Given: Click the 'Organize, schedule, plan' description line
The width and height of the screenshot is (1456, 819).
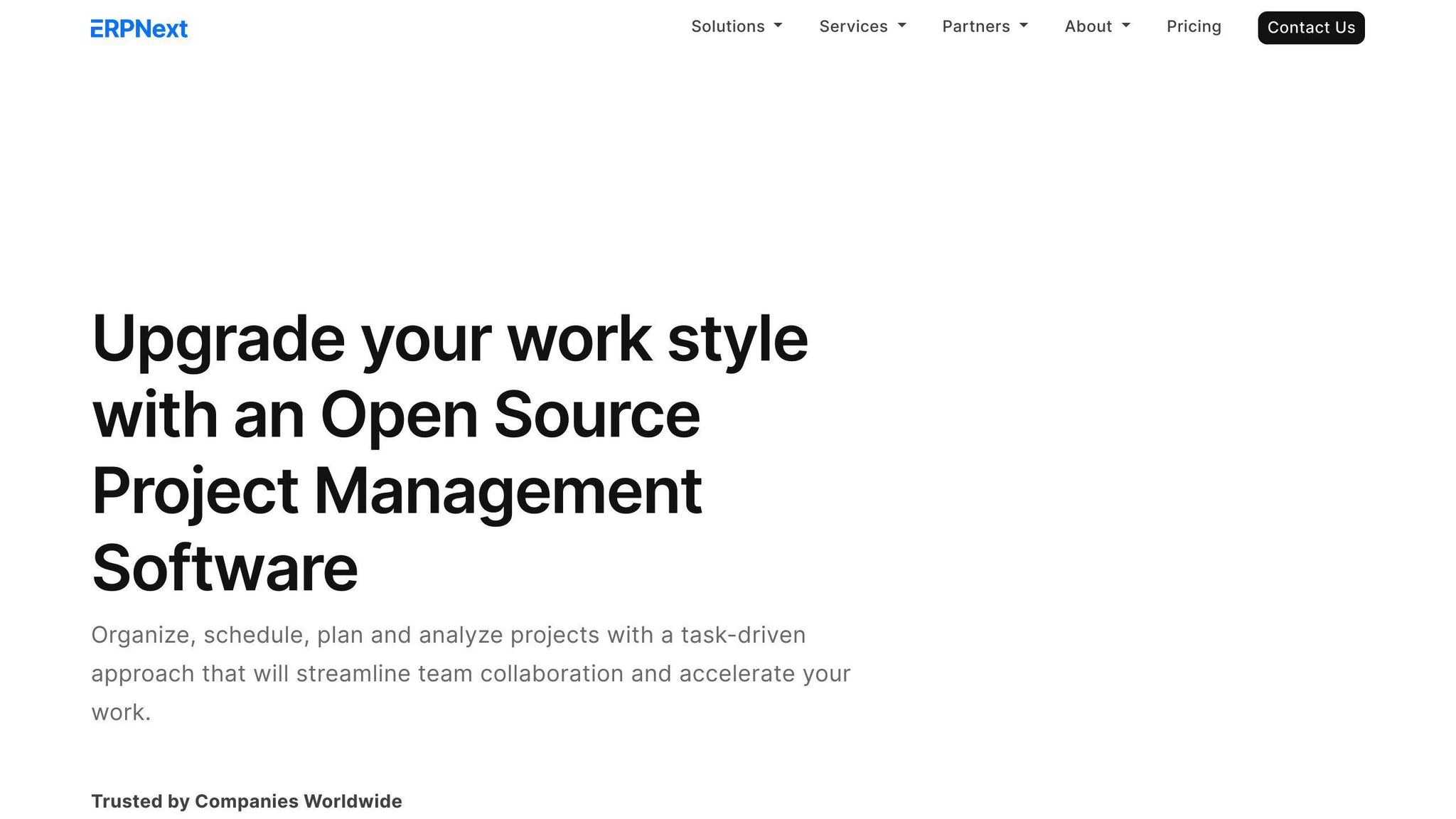Looking at the screenshot, I should coord(448,635).
